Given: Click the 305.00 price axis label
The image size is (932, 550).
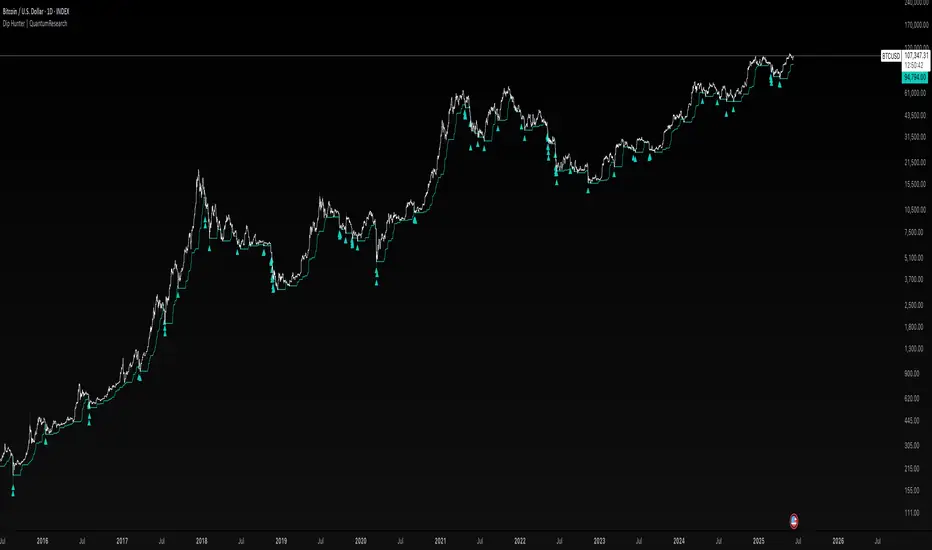Looking at the screenshot, I should click(x=912, y=445).
